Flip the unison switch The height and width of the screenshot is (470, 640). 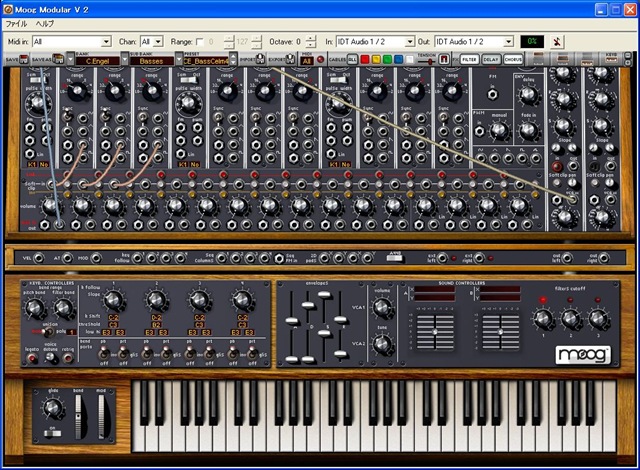(x=48, y=332)
